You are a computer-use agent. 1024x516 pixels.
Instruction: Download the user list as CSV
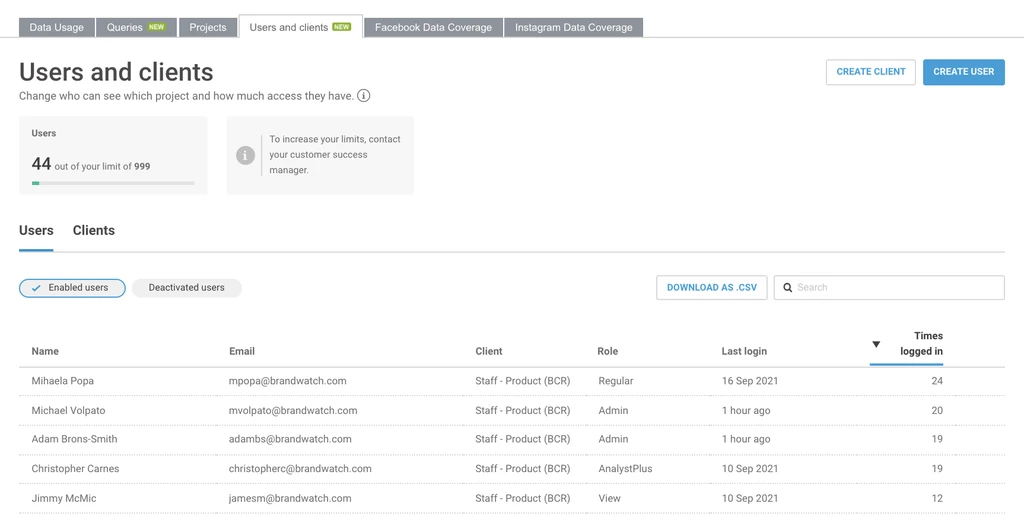pos(712,288)
